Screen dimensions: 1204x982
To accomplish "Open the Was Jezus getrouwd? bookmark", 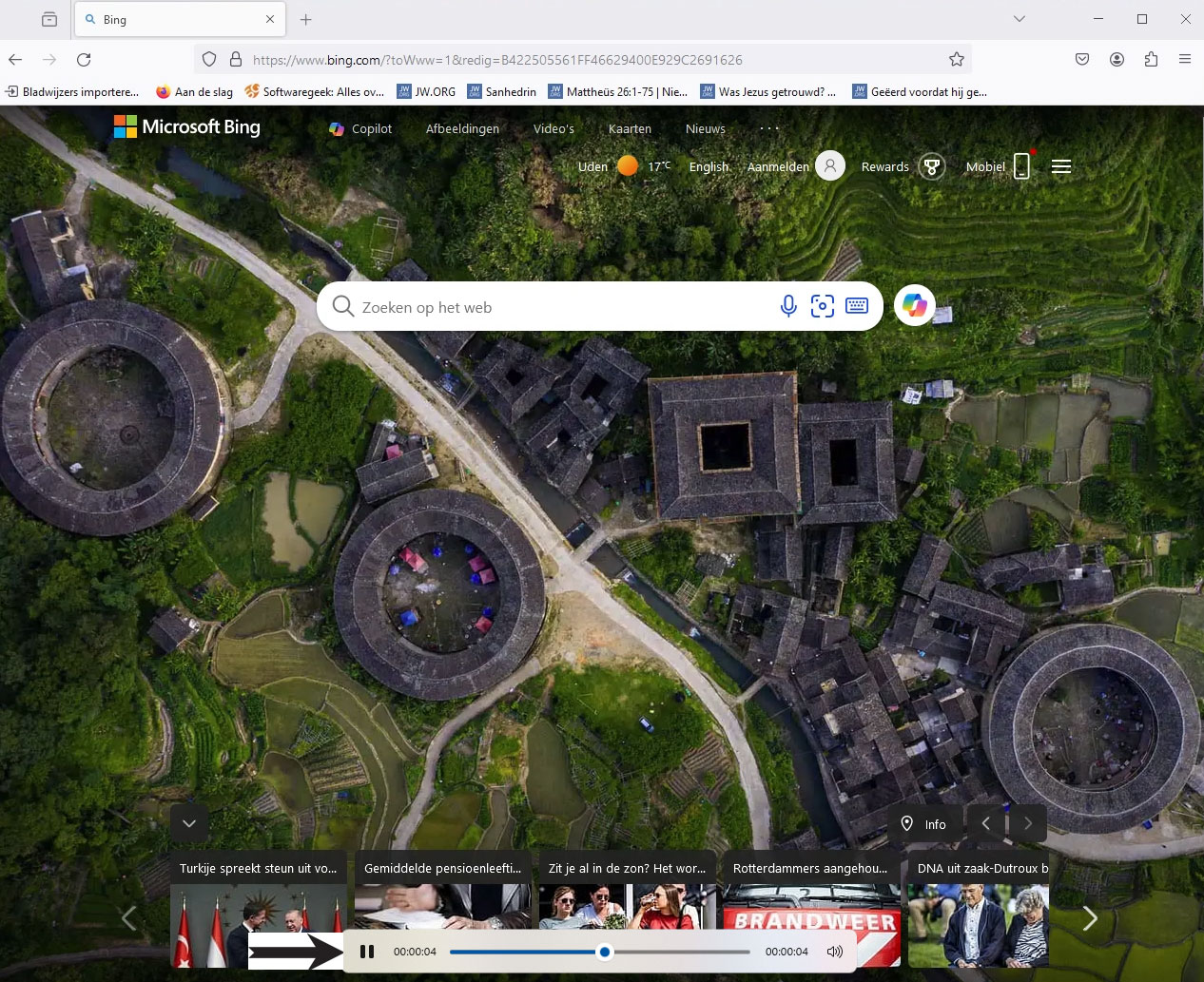I will [x=768, y=91].
